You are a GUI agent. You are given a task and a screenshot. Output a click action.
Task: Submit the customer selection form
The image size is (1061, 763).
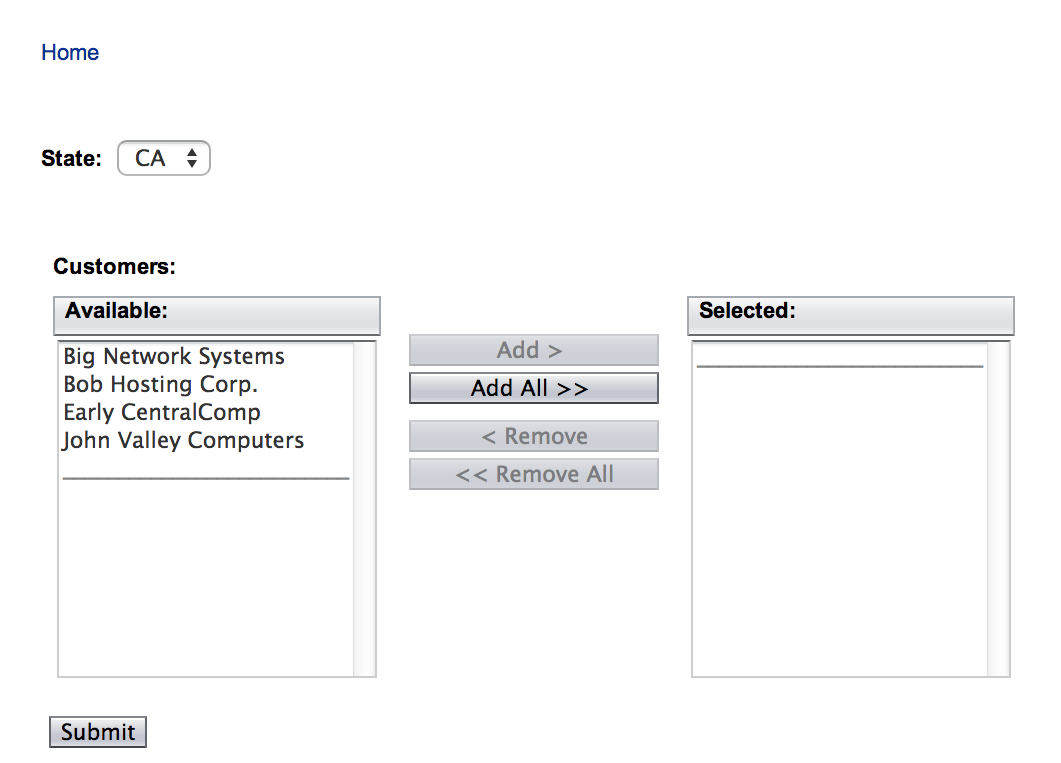click(98, 732)
